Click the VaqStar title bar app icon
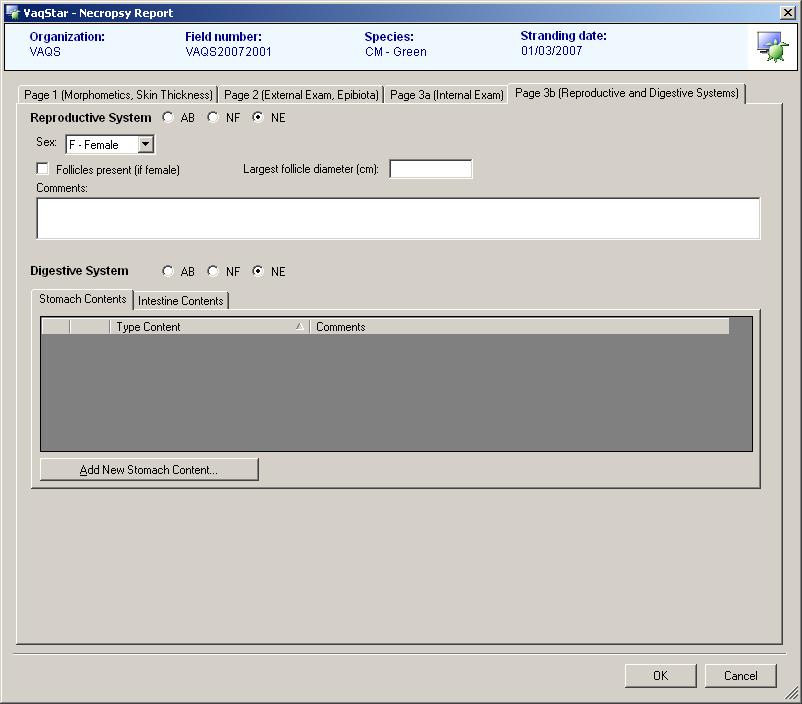802x704 pixels. 11,13
